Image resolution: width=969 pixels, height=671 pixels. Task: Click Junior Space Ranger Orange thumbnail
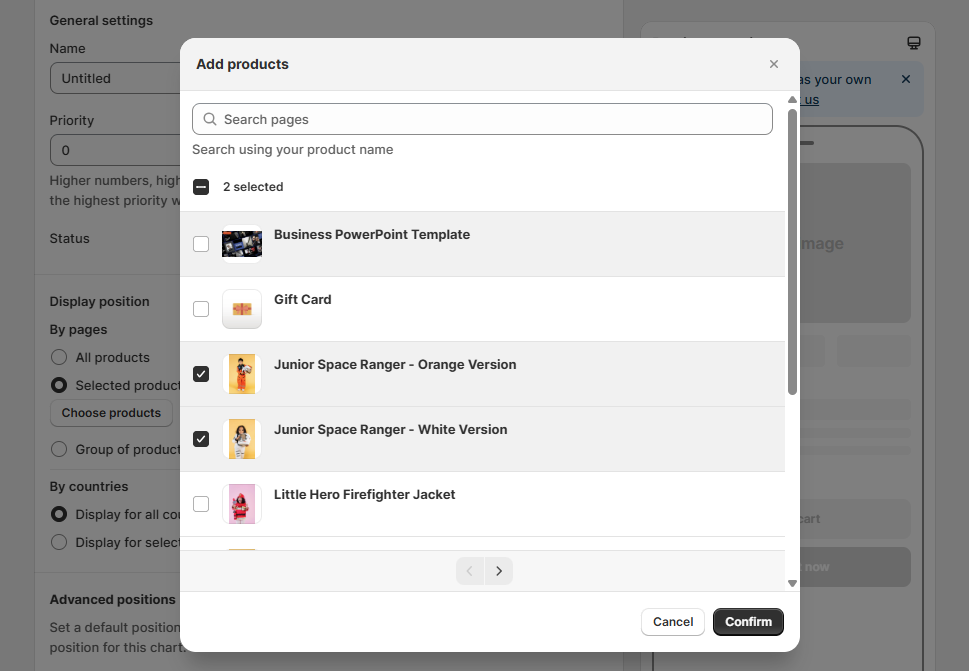[x=242, y=374]
